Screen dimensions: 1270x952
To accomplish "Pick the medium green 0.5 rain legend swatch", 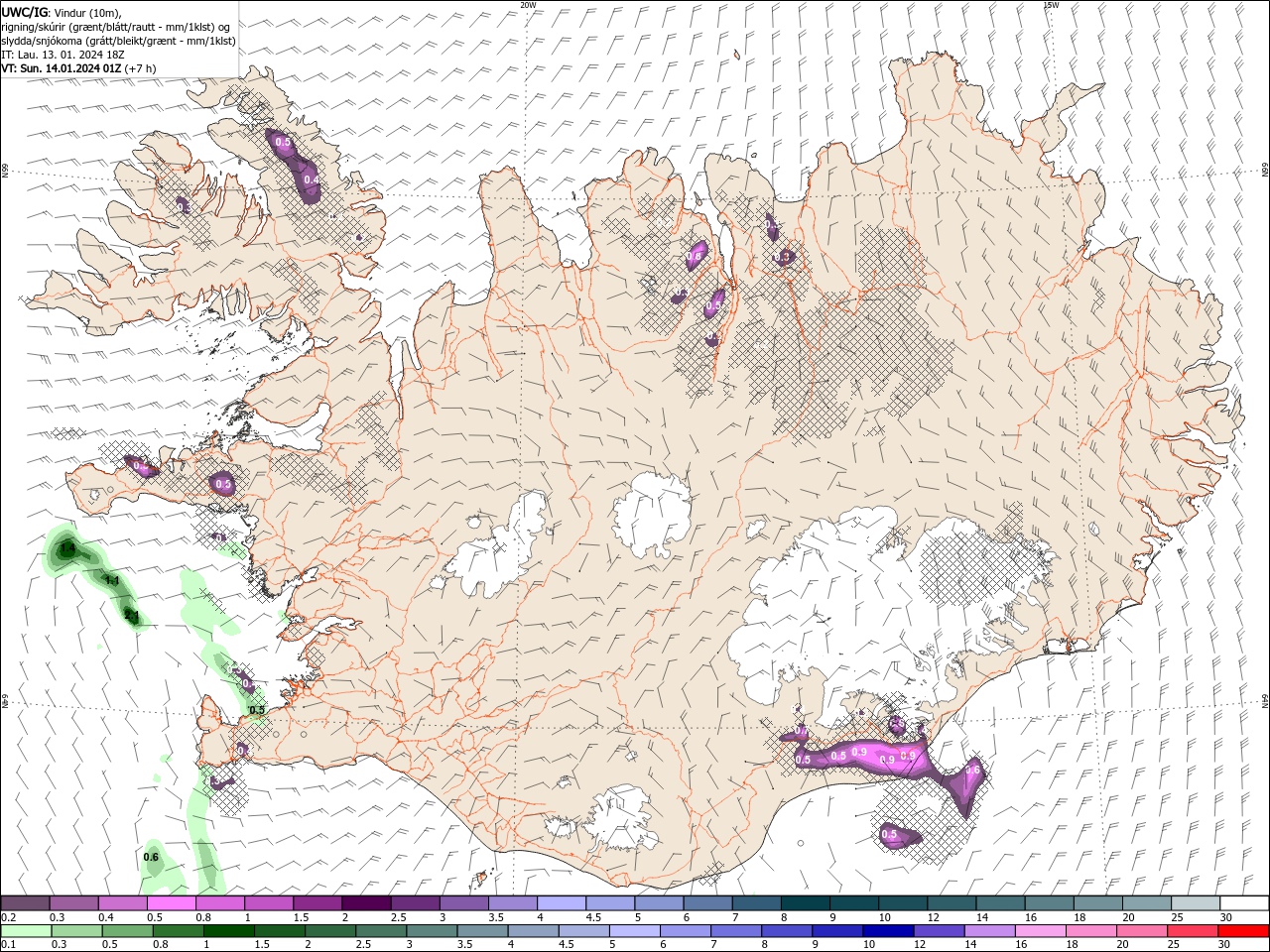I will [x=127, y=931].
